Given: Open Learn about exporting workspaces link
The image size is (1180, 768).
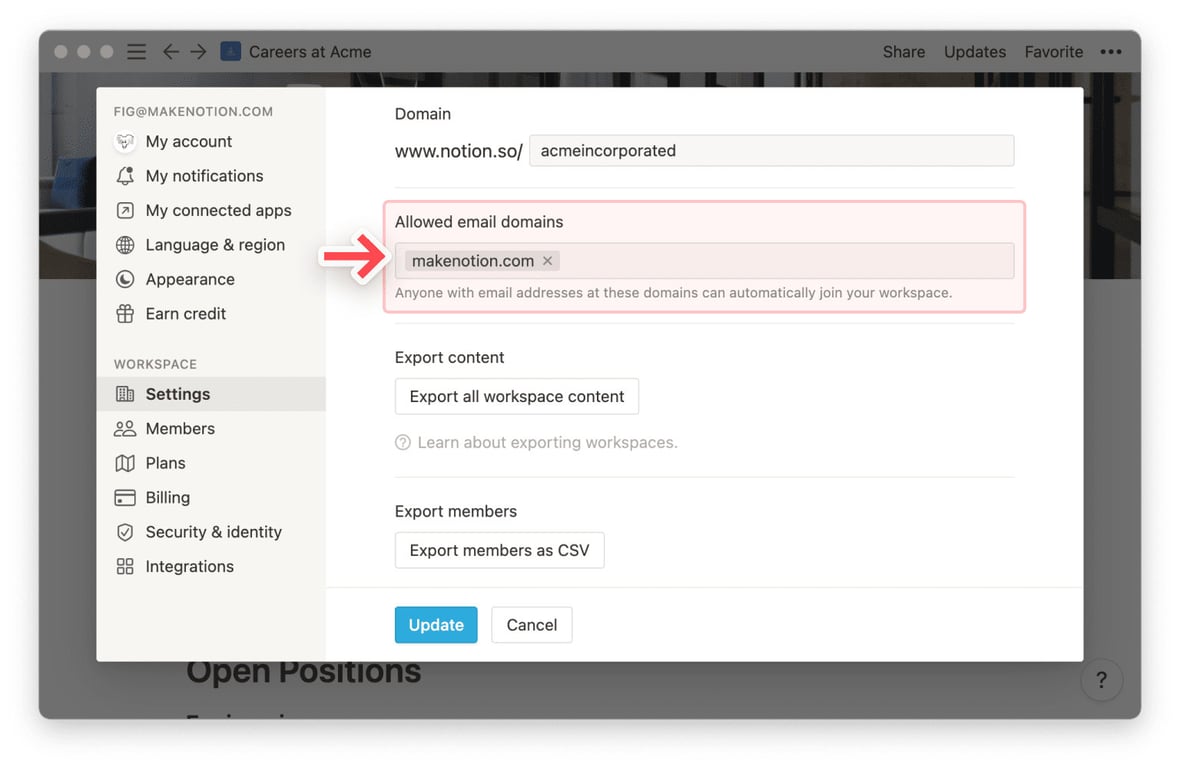Looking at the screenshot, I should 547,442.
